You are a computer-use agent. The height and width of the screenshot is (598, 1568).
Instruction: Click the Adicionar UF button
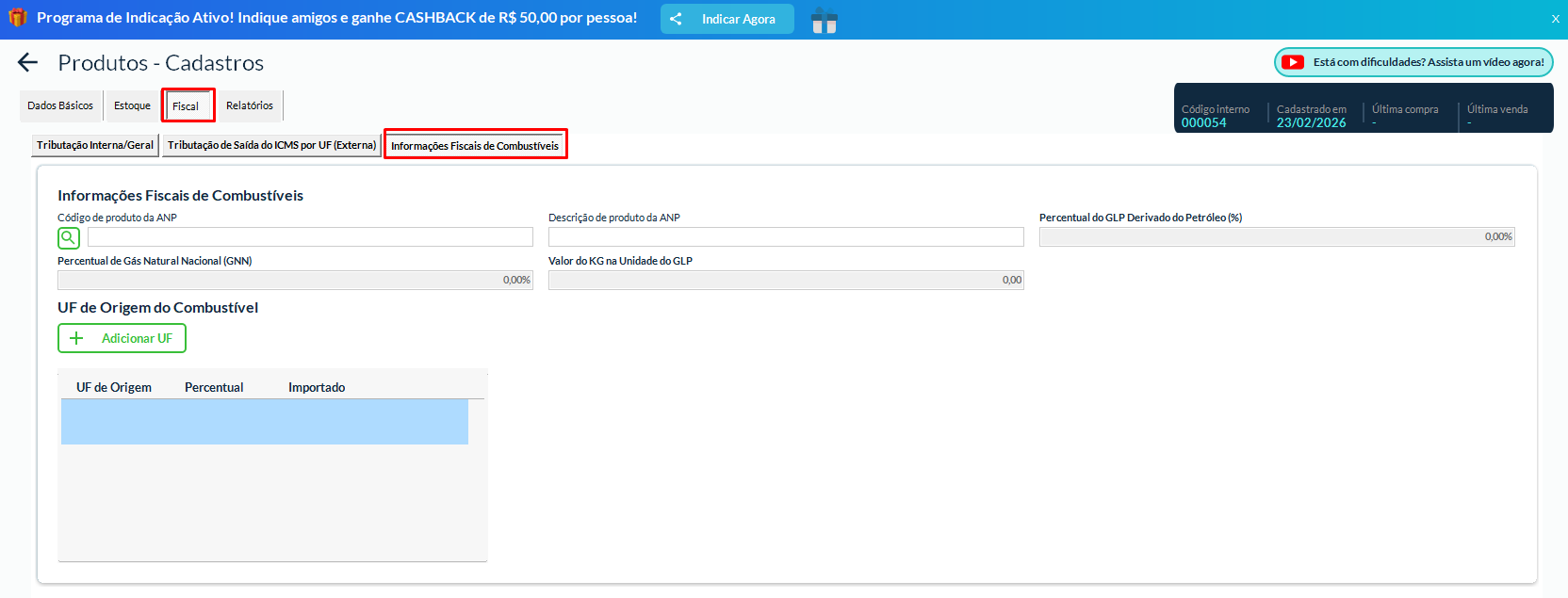(x=122, y=338)
